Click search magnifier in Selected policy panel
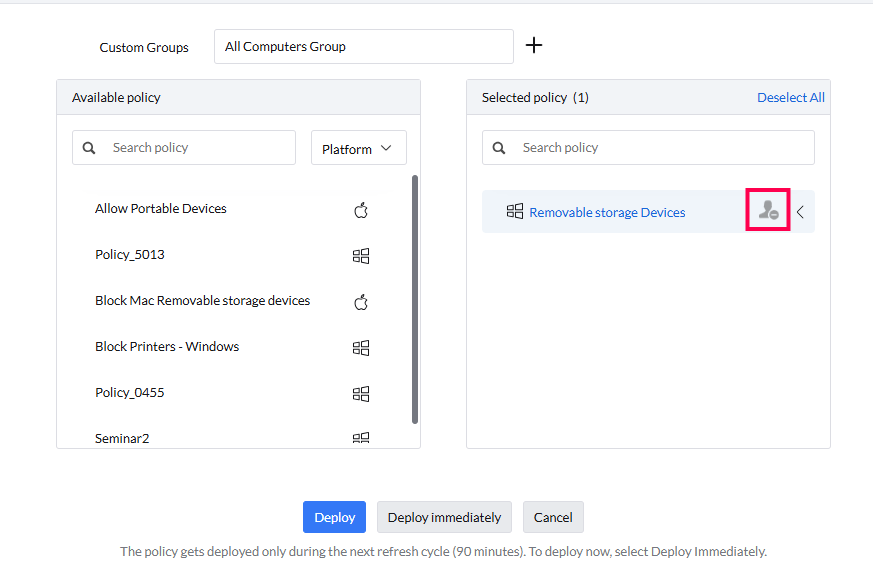 pos(499,148)
